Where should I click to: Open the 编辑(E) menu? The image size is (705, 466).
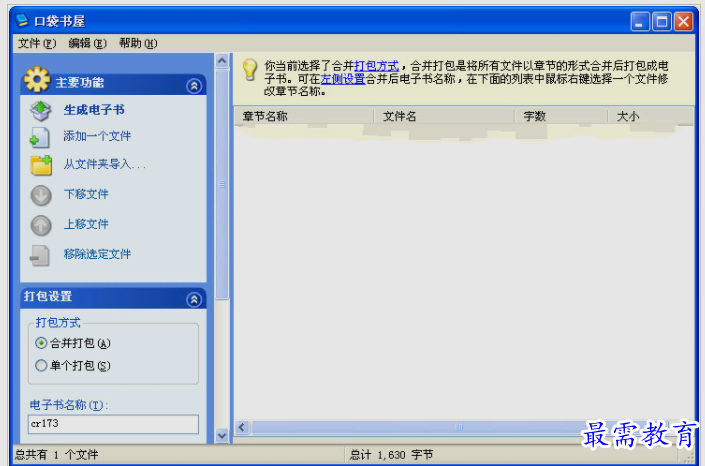[x=87, y=43]
